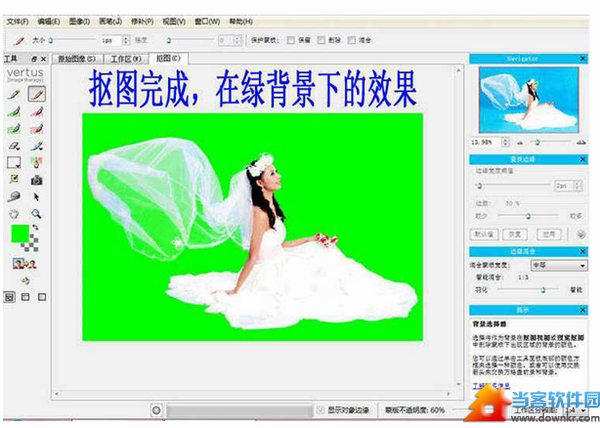Click the navigator zoom percent spinner
This screenshot has width=600, height=428.
pyautogui.click(x=505, y=142)
